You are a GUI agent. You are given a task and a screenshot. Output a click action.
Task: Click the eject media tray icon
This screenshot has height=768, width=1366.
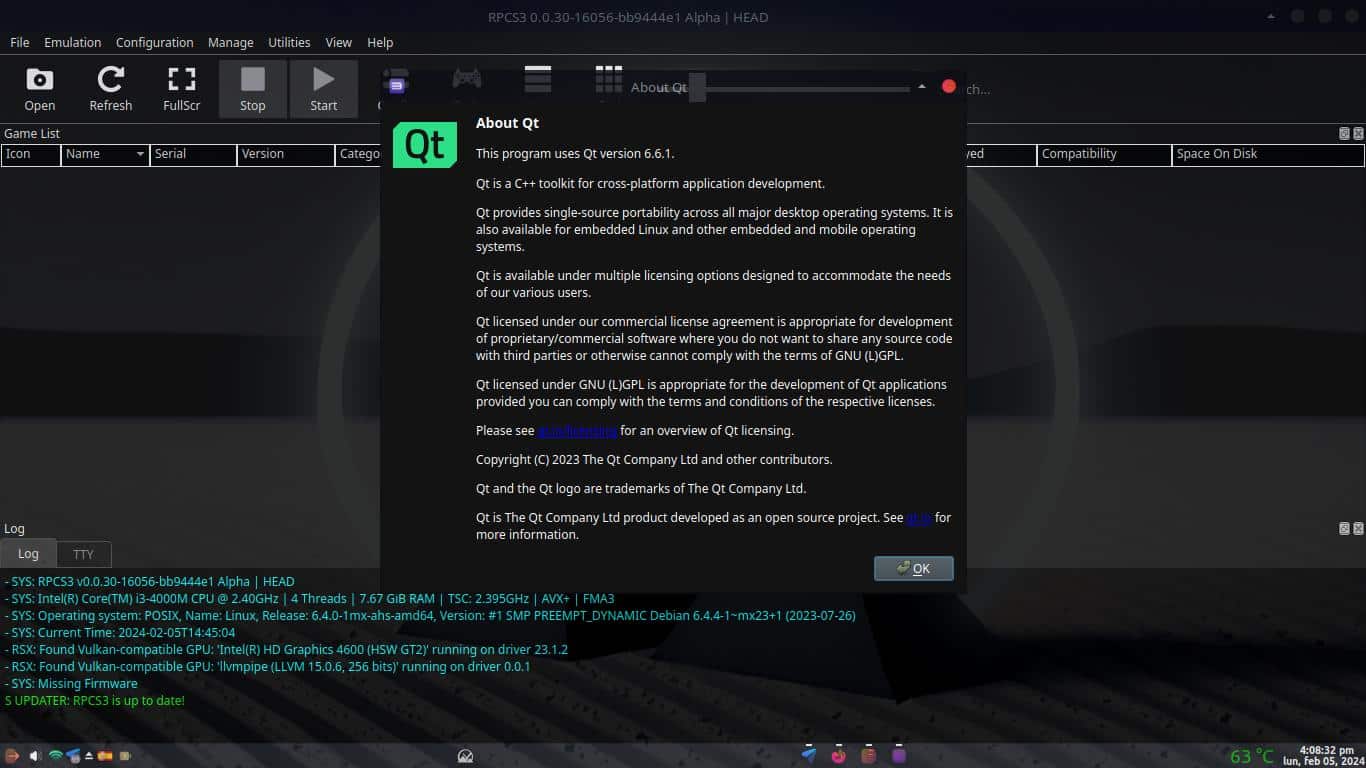coord(89,756)
